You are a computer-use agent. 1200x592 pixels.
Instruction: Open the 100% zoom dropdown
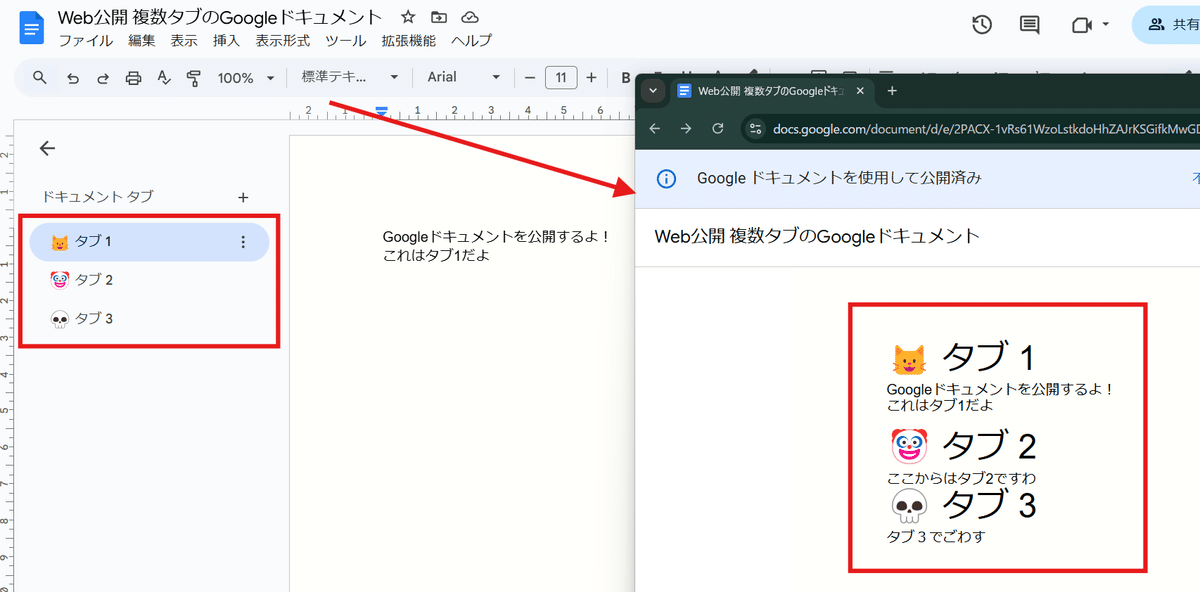[x=245, y=78]
